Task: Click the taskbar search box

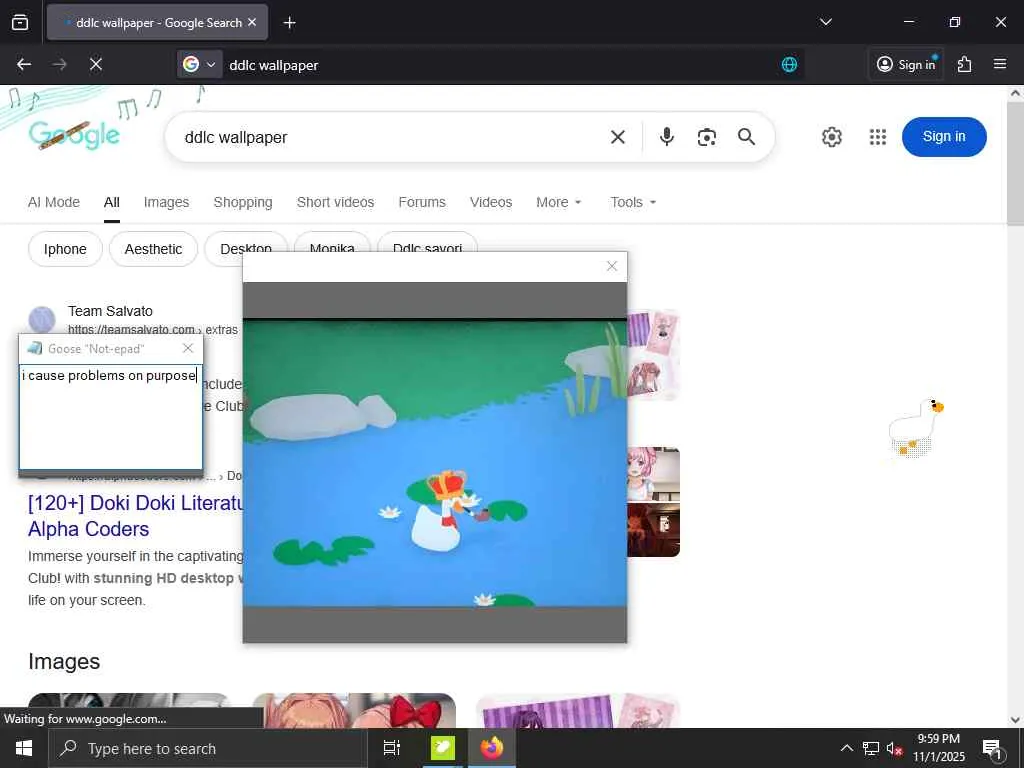Action: [x=208, y=748]
